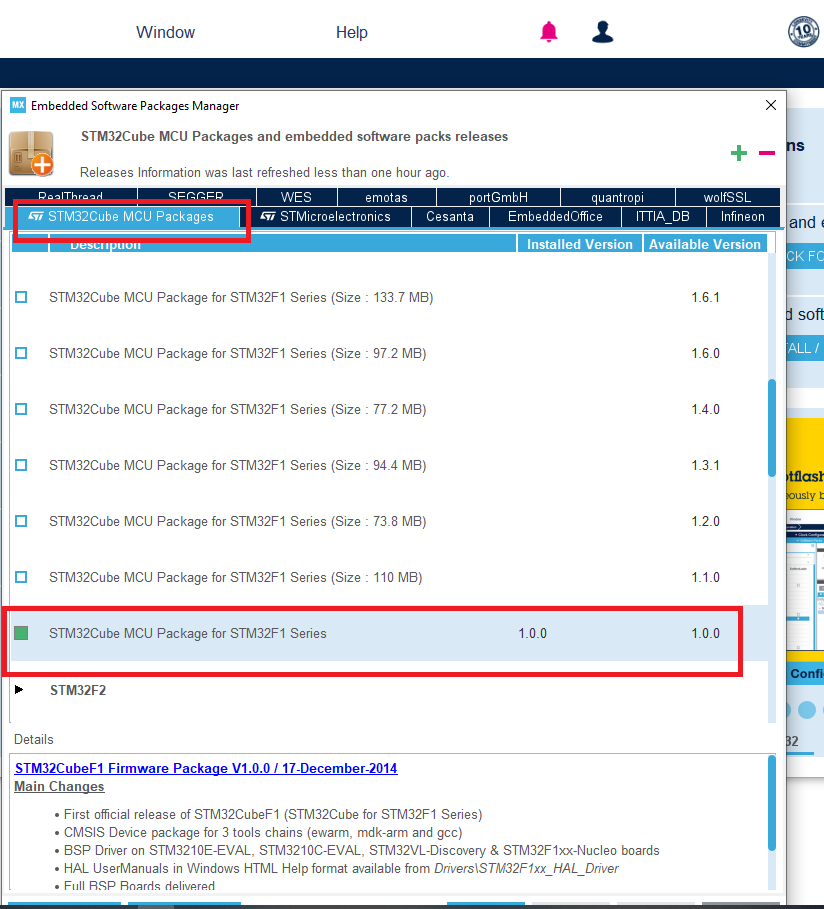Select the STM32F2 tree item label
This screenshot has height=909, width=824.
pos(78,690)
